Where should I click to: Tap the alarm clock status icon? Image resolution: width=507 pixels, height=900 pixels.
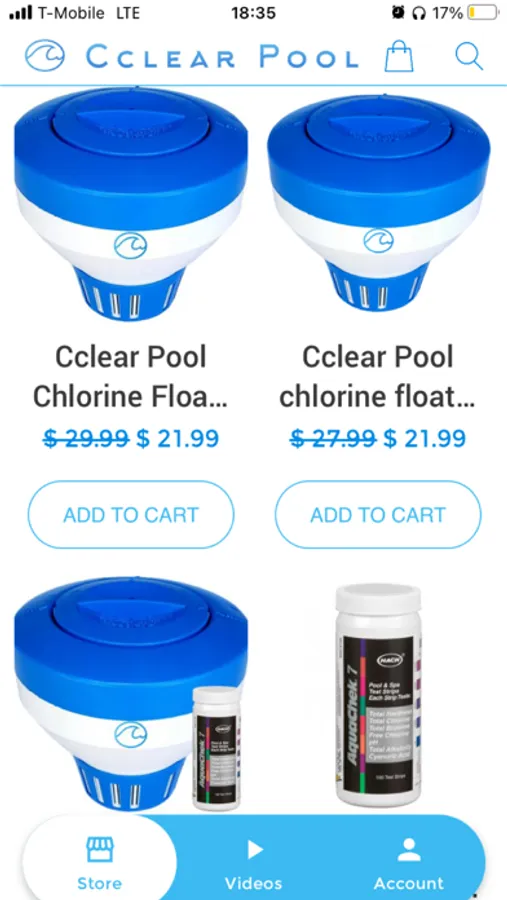(x=397, y=13)
